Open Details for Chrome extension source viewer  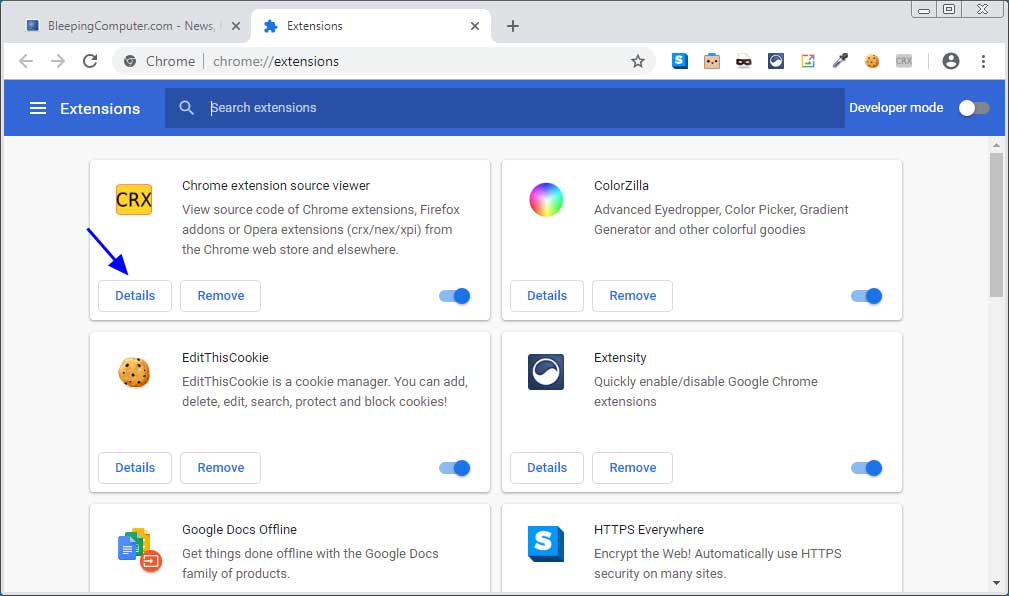click(134, 296)
